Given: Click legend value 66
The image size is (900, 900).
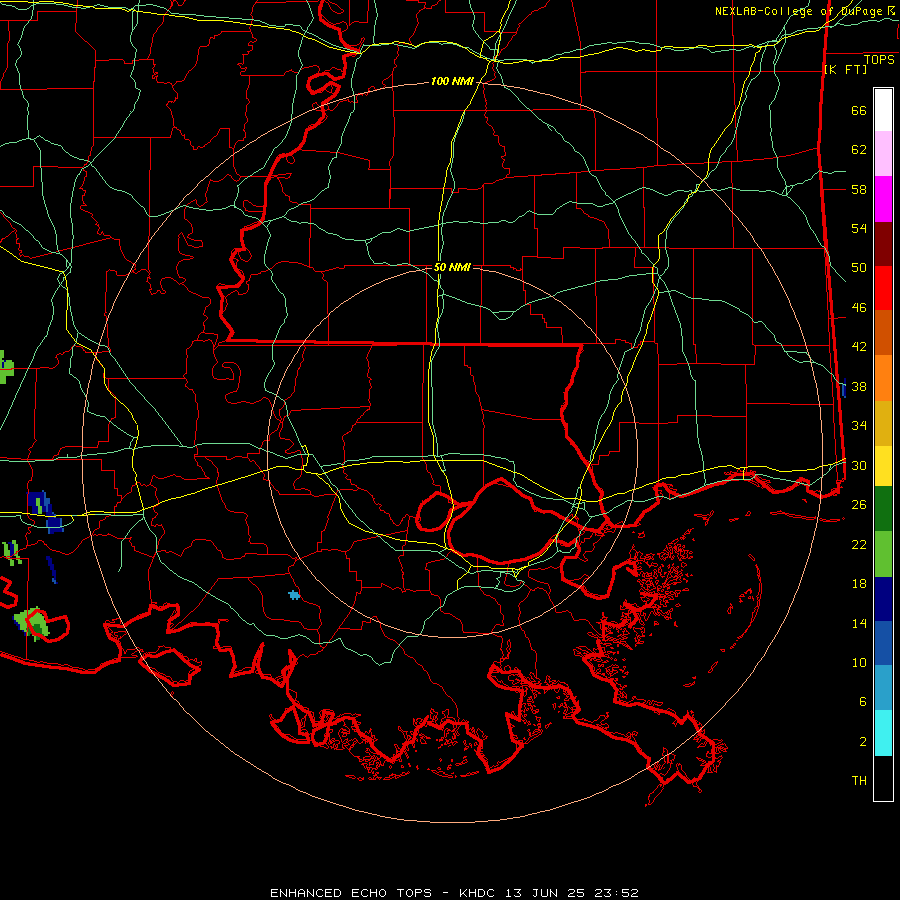Looking at the screenshot, I should tap(859, 110).
